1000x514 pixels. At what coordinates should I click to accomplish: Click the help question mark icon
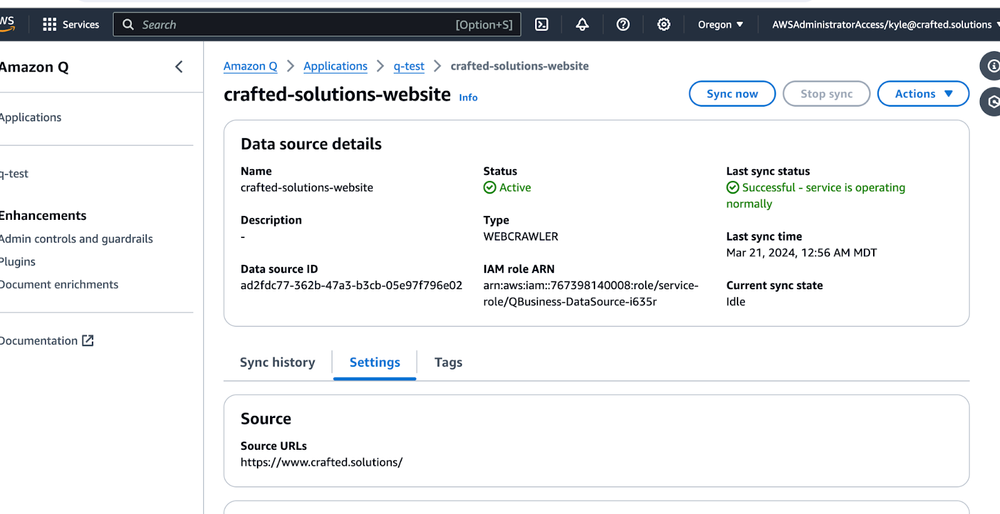point(623,25)
